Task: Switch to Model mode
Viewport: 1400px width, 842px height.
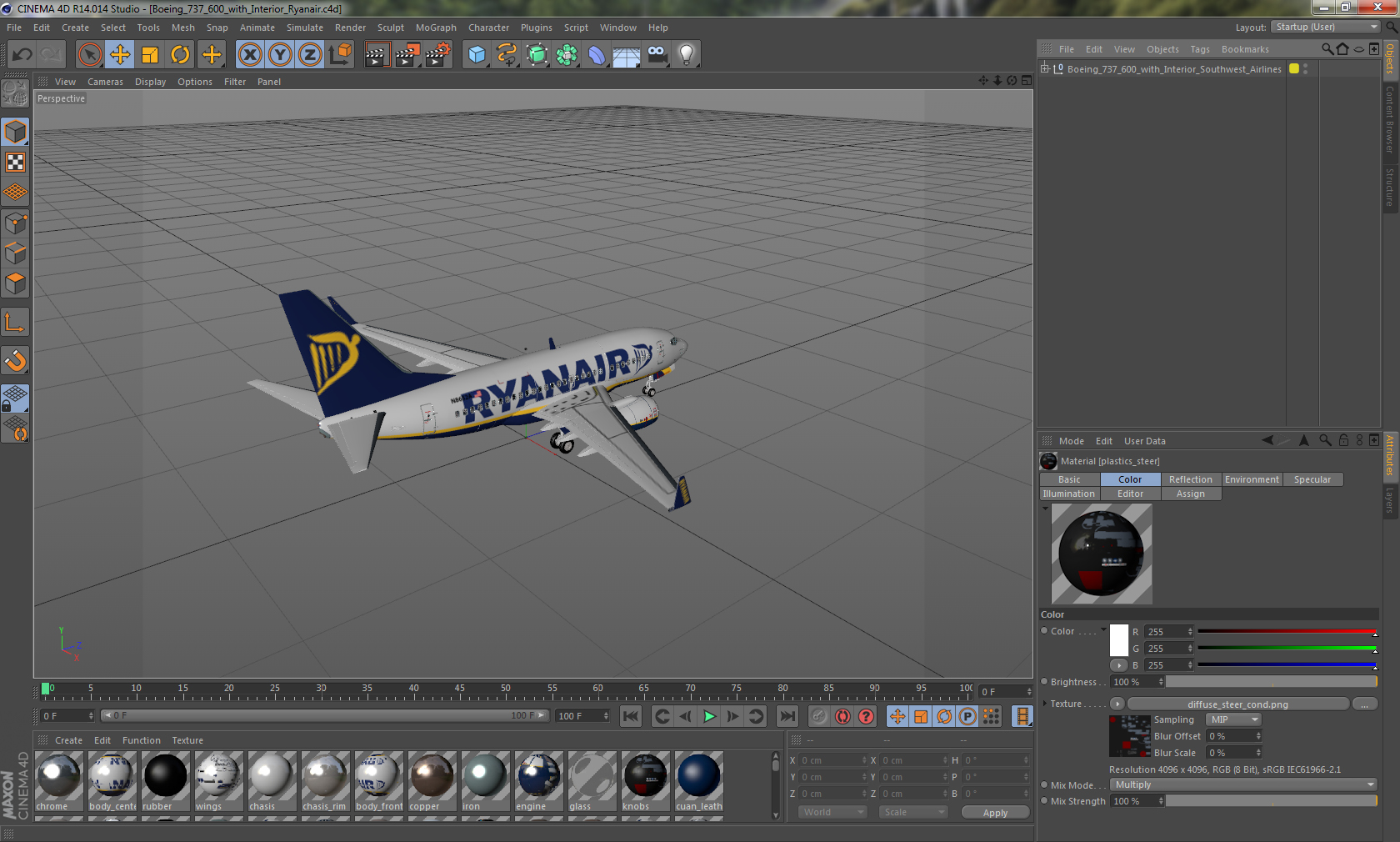Action: pos(16,132)
